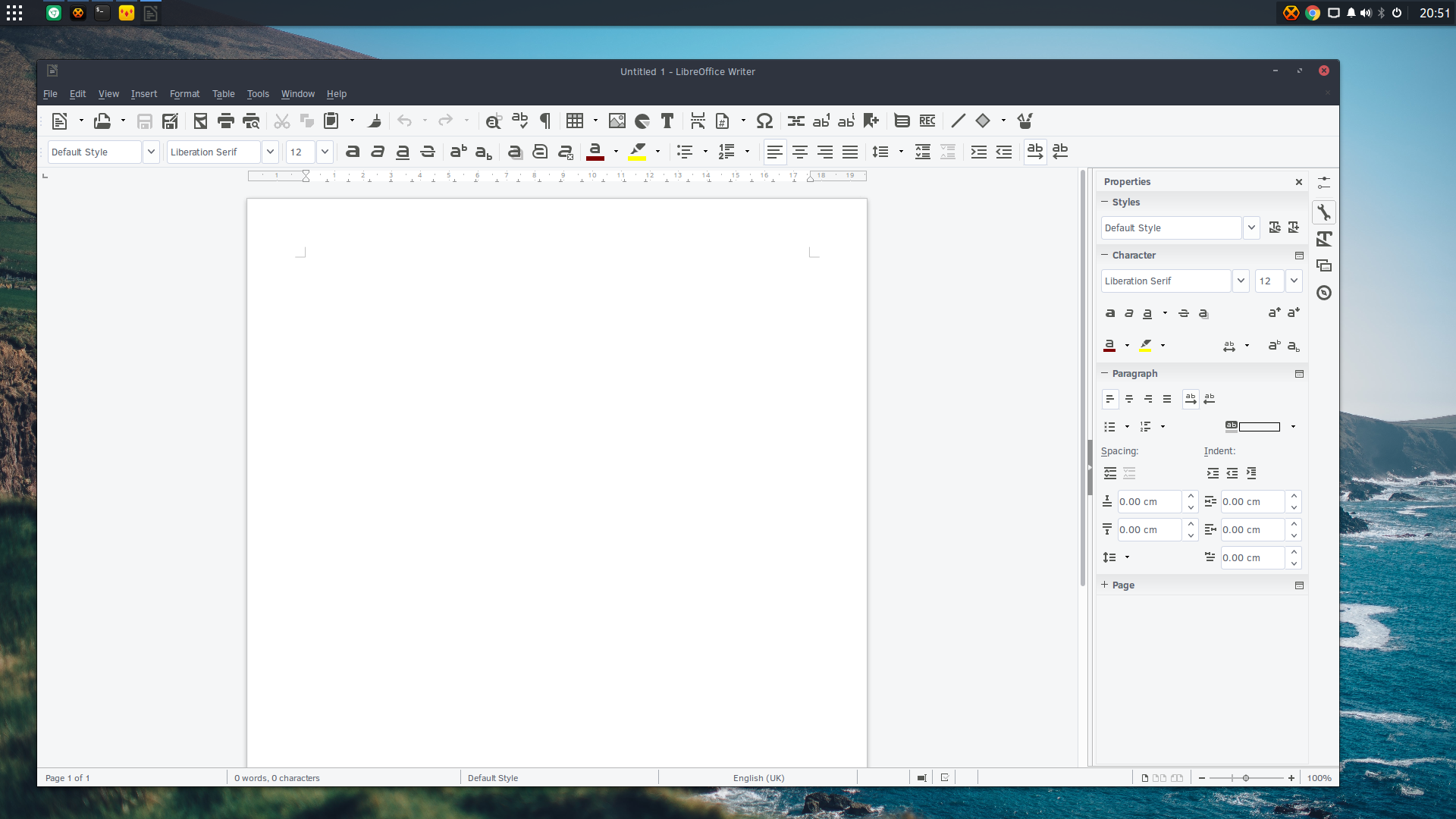Open sidebar Navigator deck
Viewport: 1456px width, 819px height.
click(x=1324, y=293)
